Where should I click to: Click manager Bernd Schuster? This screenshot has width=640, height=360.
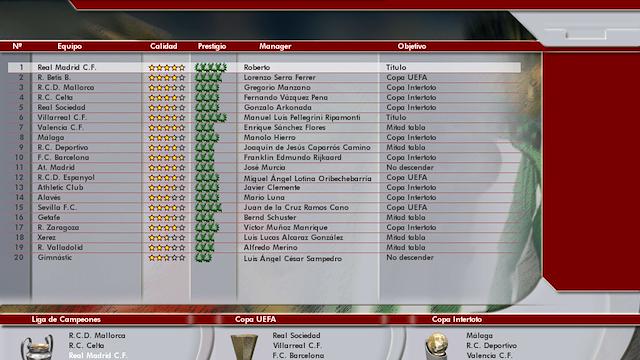point(270,218)
